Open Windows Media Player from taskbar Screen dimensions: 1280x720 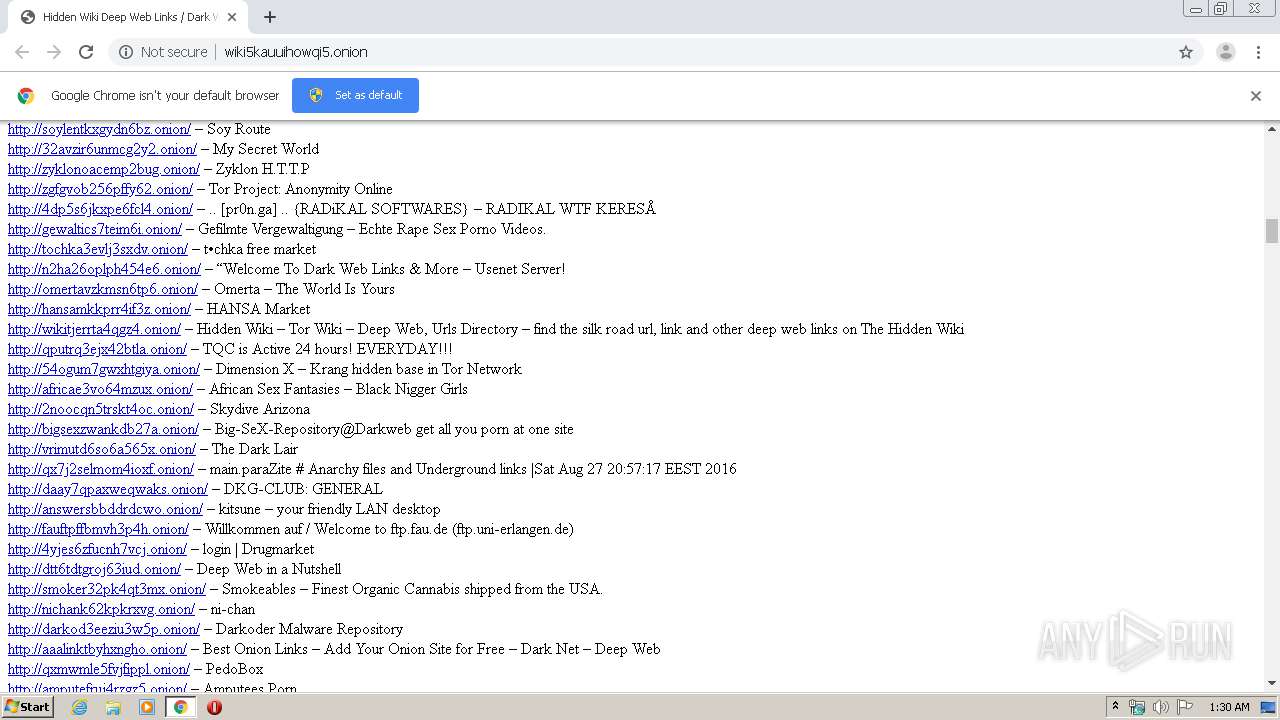tap(147, 707)
